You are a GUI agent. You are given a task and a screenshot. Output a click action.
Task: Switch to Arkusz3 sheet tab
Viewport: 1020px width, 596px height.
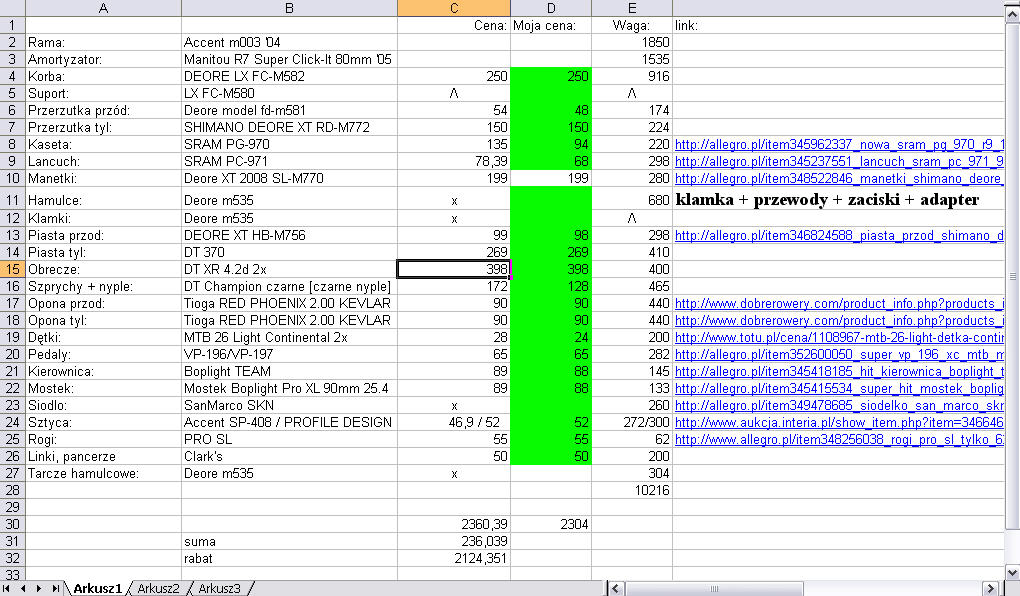tap(219, 588)
